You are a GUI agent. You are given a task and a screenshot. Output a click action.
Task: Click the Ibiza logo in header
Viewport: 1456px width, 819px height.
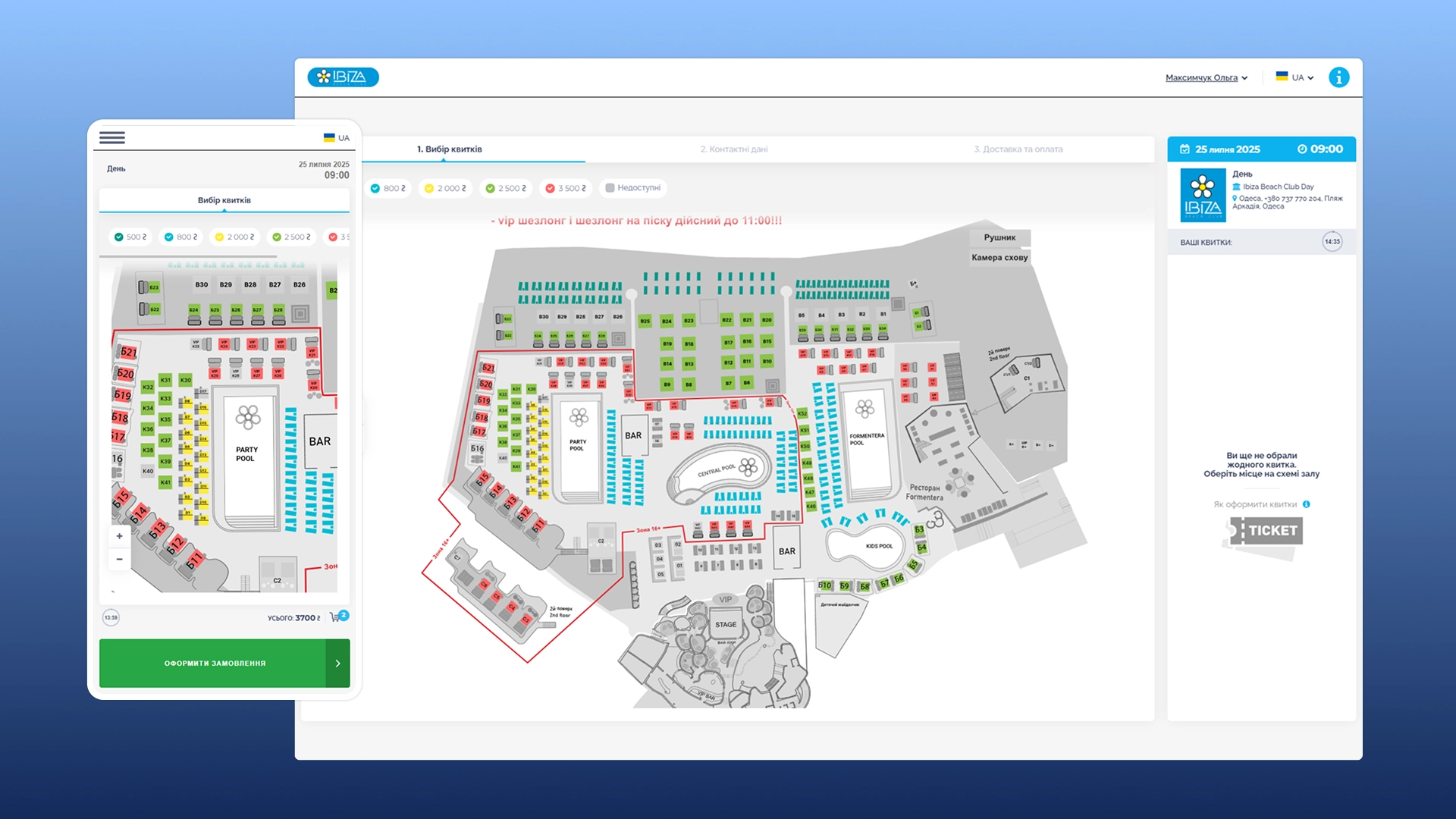(x=343, y=77)
